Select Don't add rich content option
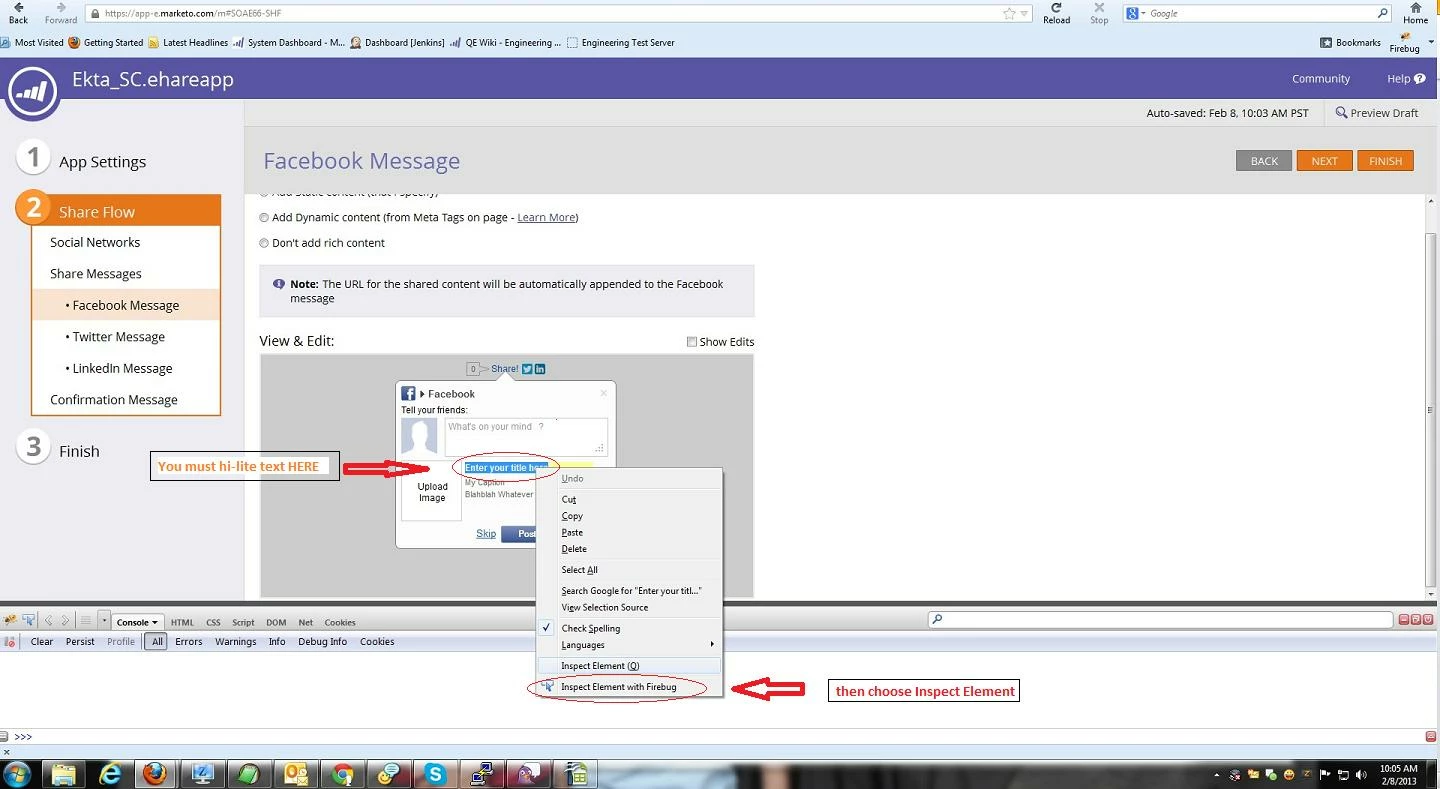1440x789 pixels. 264,243
